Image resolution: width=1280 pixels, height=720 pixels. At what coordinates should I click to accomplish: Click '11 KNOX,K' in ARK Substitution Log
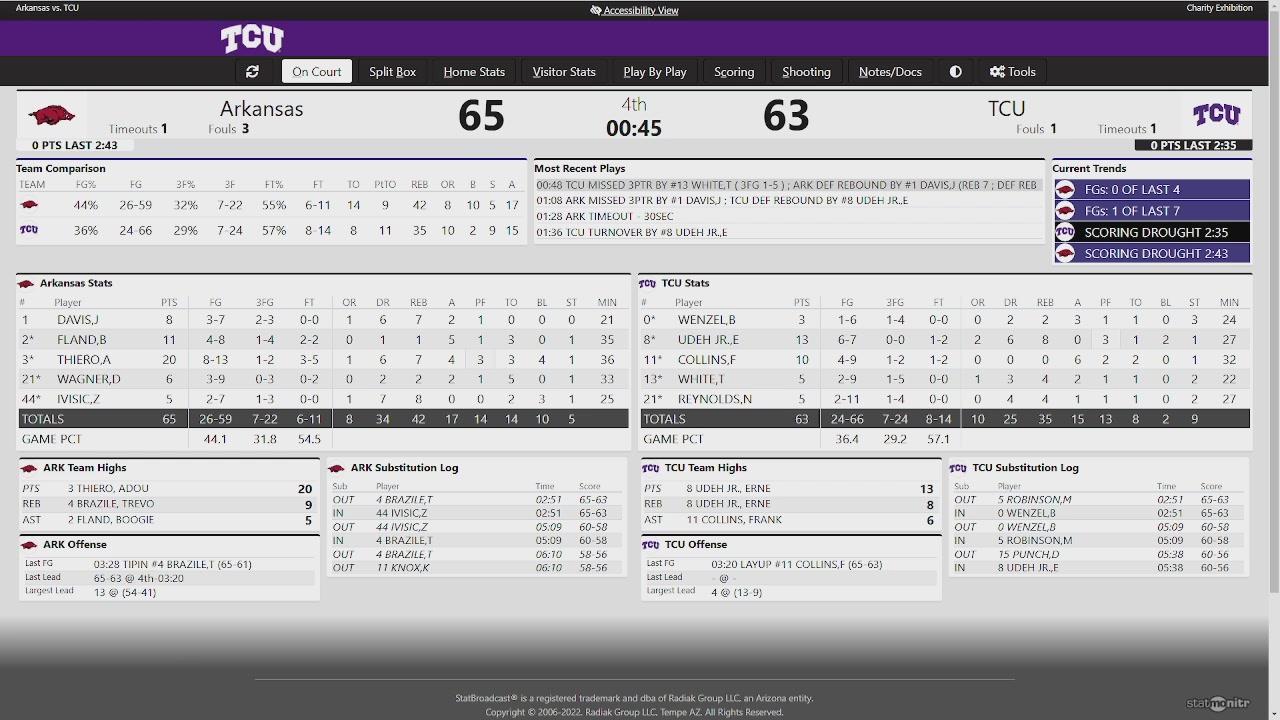pyautogui.click(x=403, y=568)
